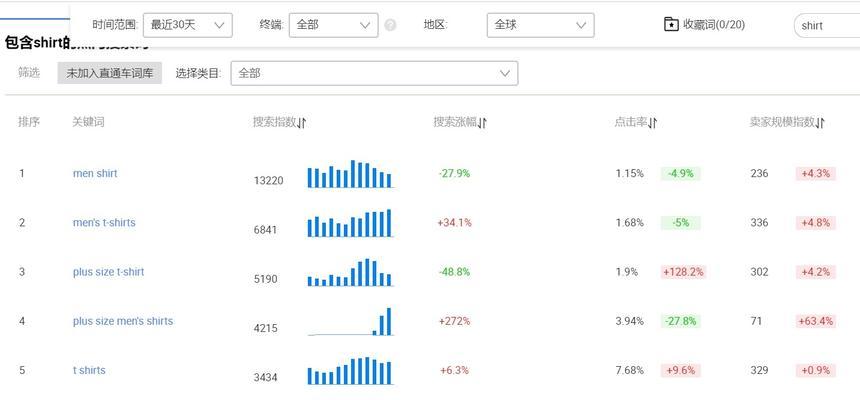
Task: Click the 关键词 column header
Action: point(88,122)
